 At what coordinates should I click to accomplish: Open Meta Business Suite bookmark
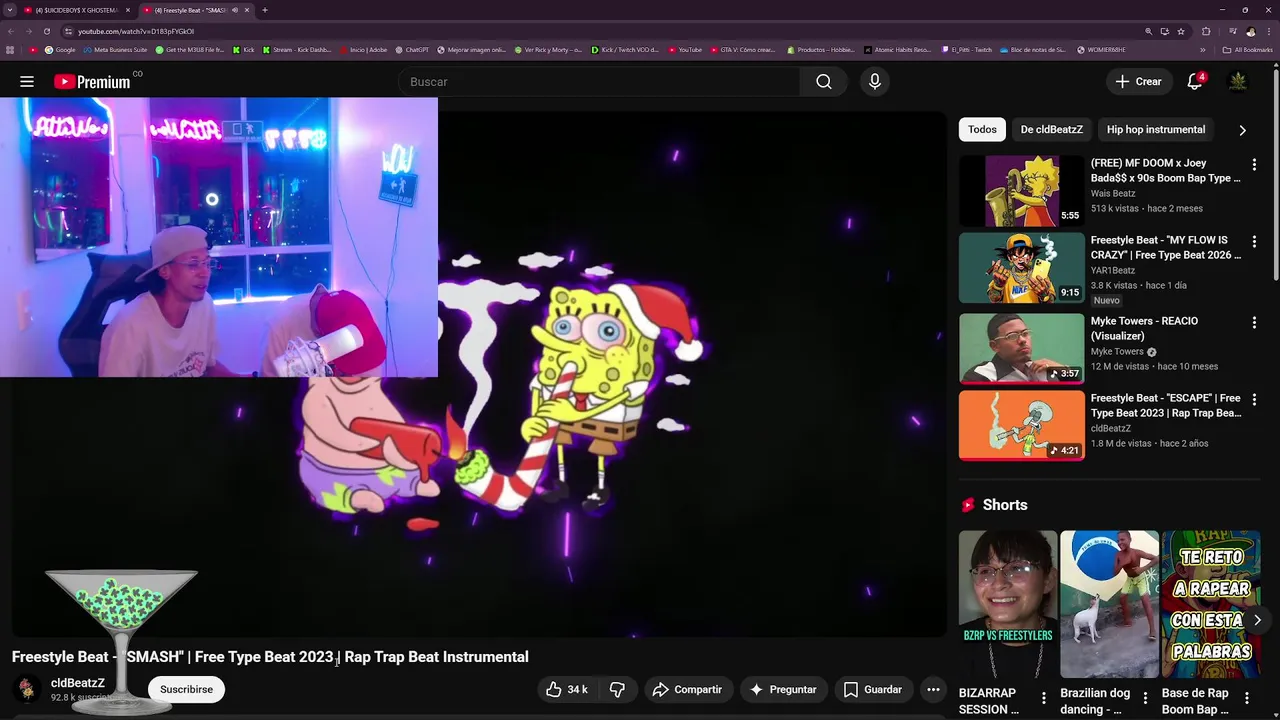pyautogui.click(x=115, y=49)
